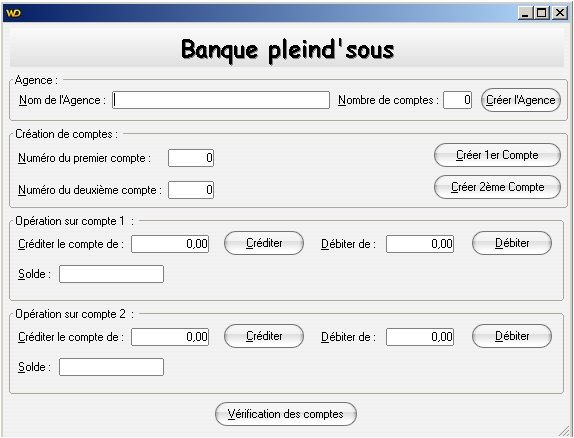Click the Créer l'Agence button
Image resolution: width=574 pixels, height=438 pixels.
pyautogui.click(x=521, y=100)
